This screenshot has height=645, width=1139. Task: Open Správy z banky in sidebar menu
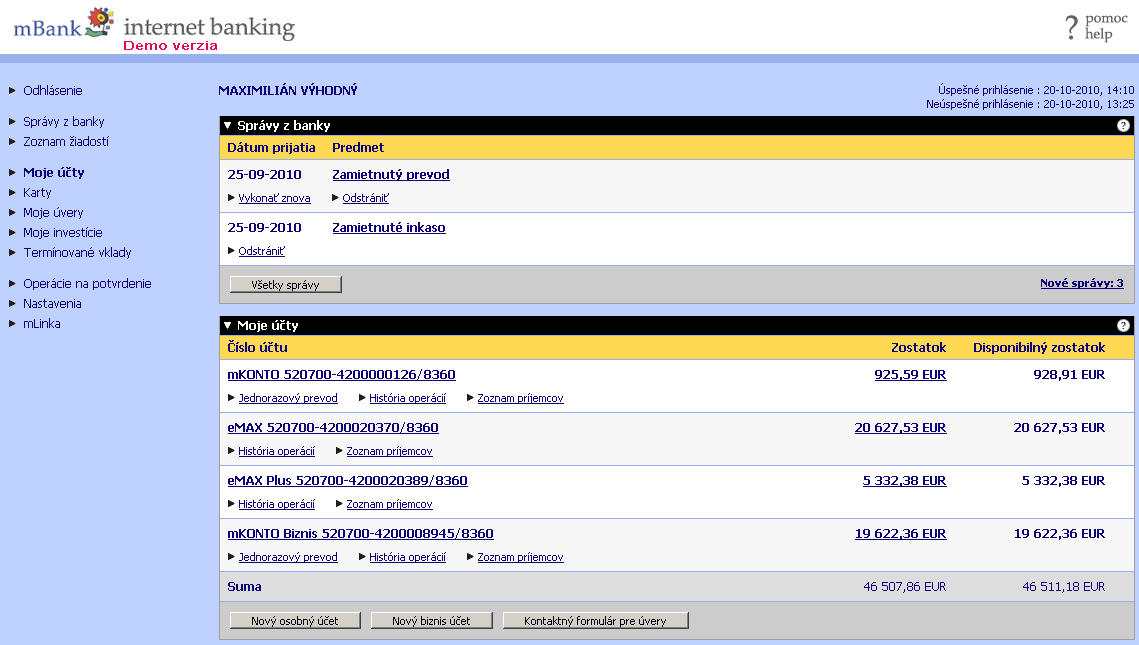coord(63,121)
